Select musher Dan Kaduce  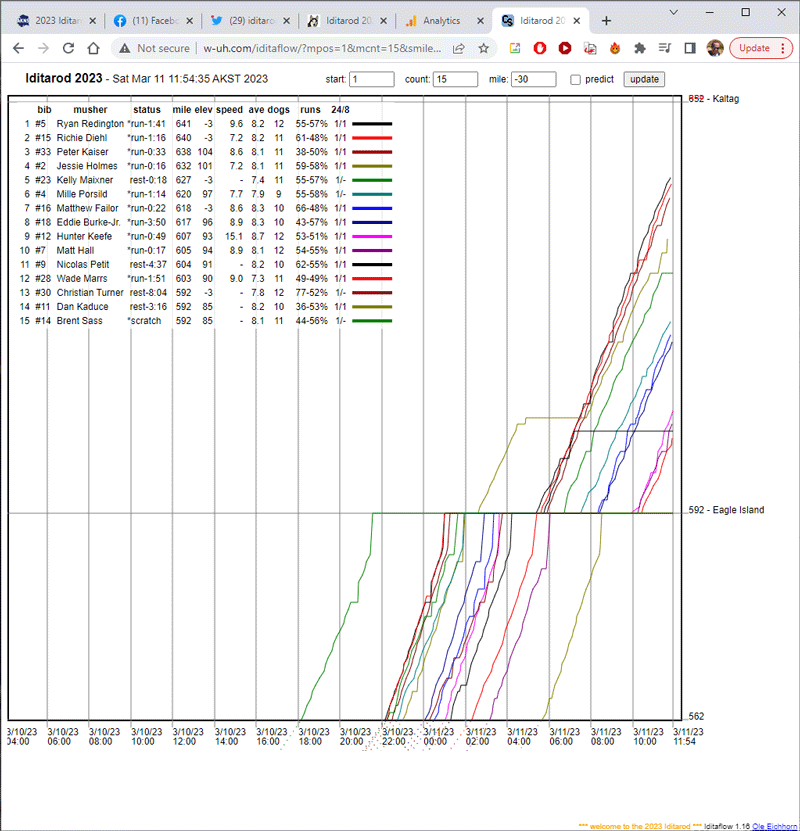click(82, 307)
